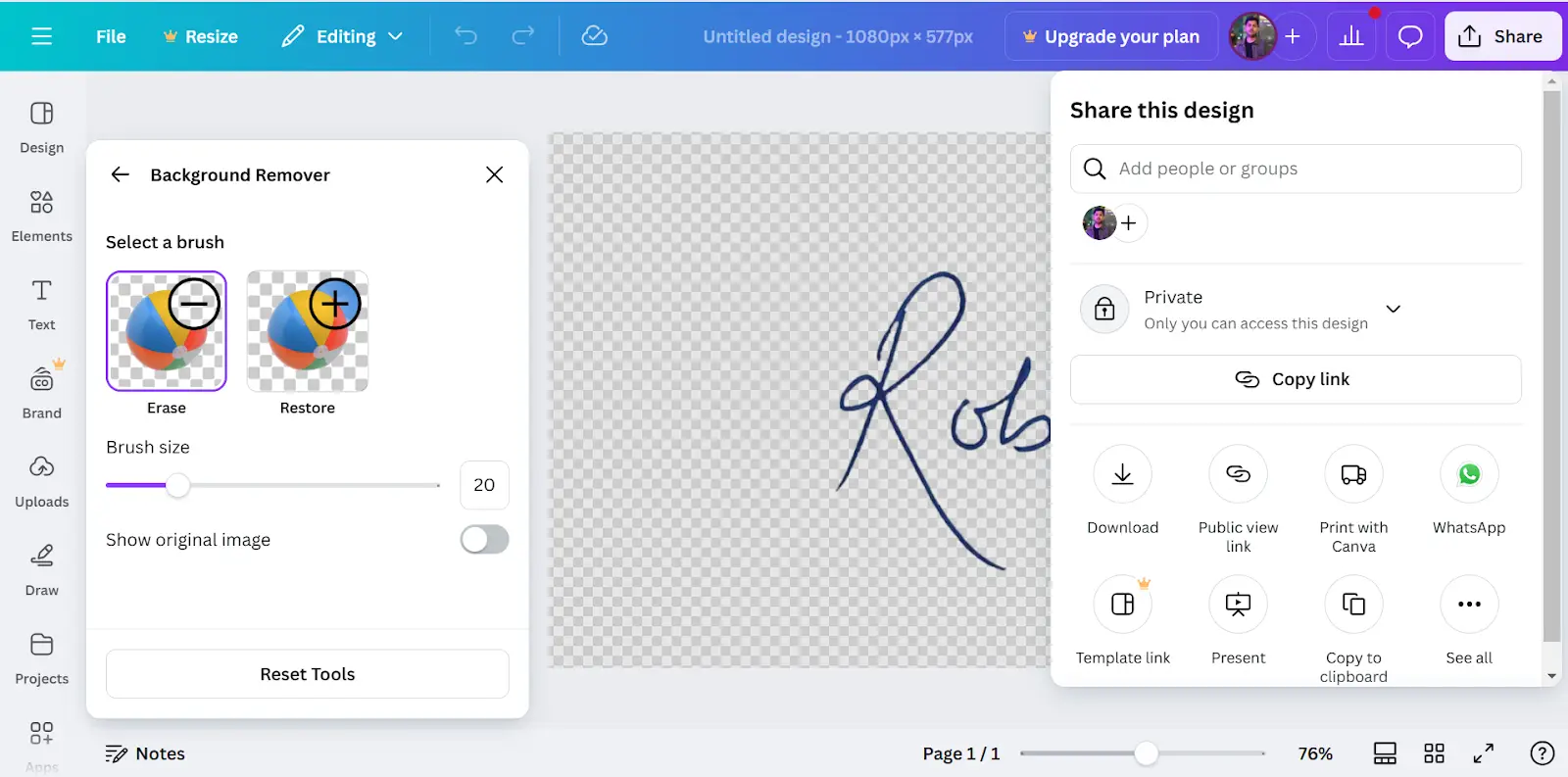The width and height of the screenshot is (1568, 777).
Task: Open the analytics bar chart icon
Action: pos(1351,36)
